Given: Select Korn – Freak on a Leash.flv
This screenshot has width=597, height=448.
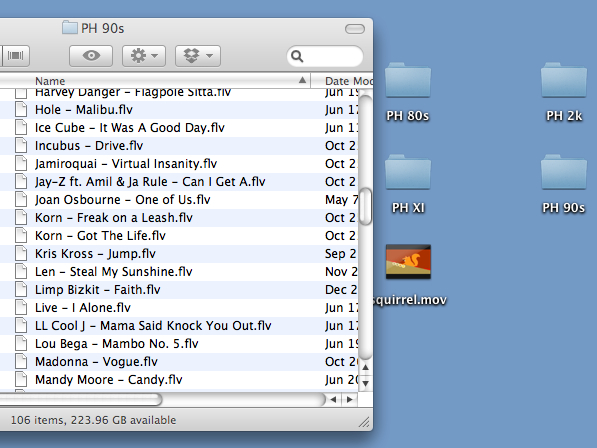Looking at the screenshot, I should tap(179, 218).
